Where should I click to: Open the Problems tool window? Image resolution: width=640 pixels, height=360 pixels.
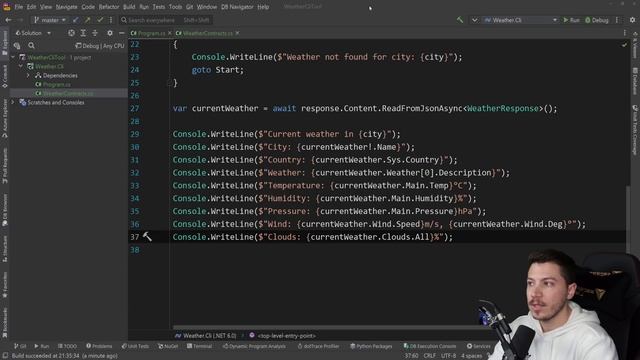[x=99, y=346]
